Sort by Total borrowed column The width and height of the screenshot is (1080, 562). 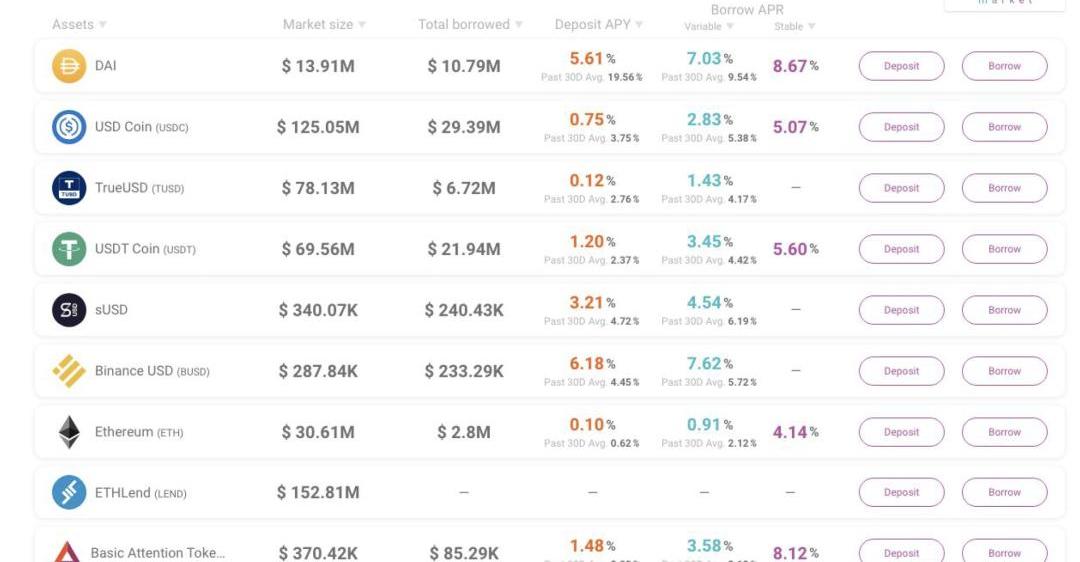[519, 25]
